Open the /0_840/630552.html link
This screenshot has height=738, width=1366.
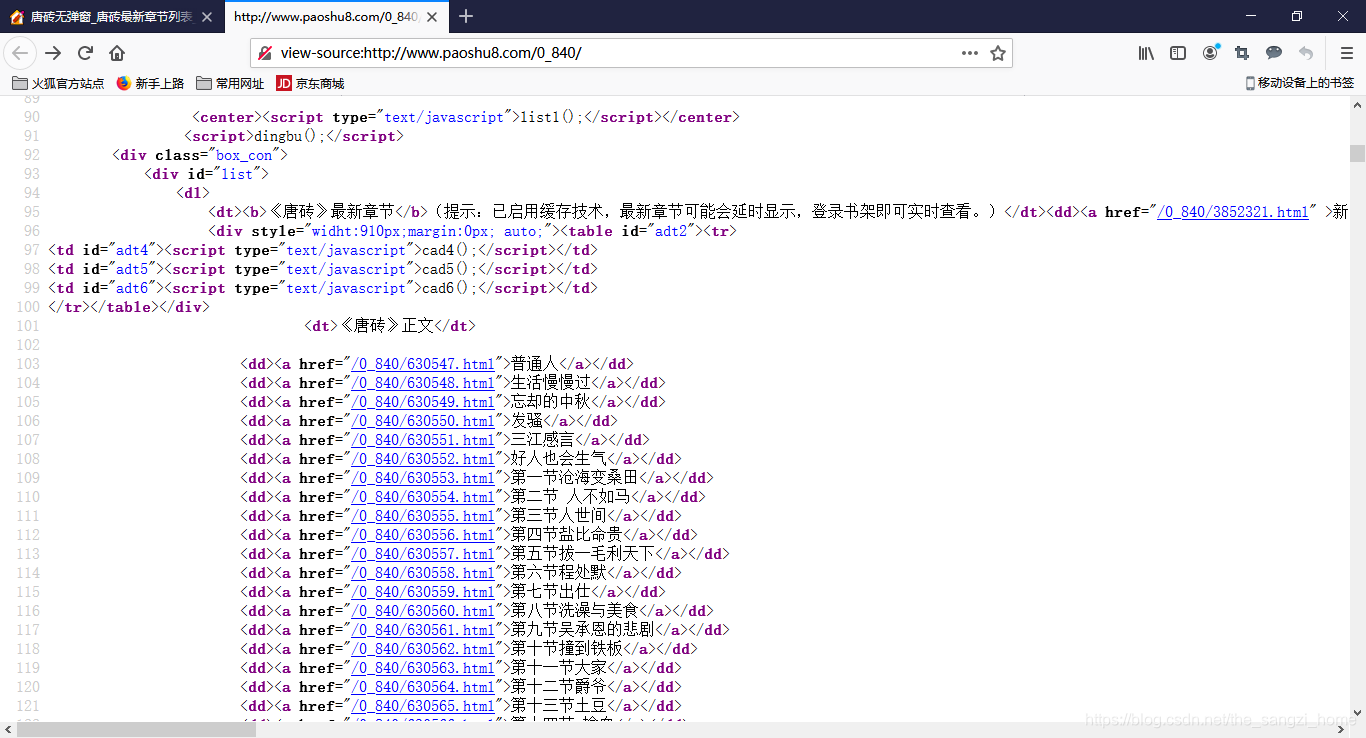422,459
